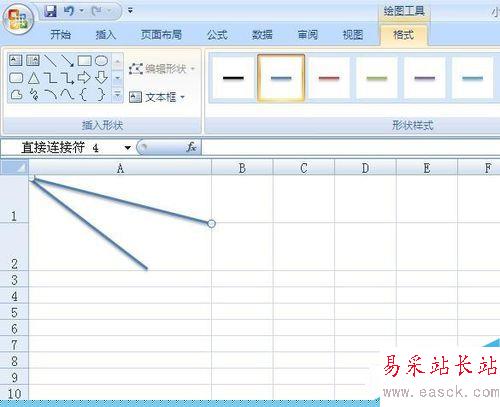Choose the arrow line shape
The width and height of the screenshot is (500, 407).
(x=67, y=61)
